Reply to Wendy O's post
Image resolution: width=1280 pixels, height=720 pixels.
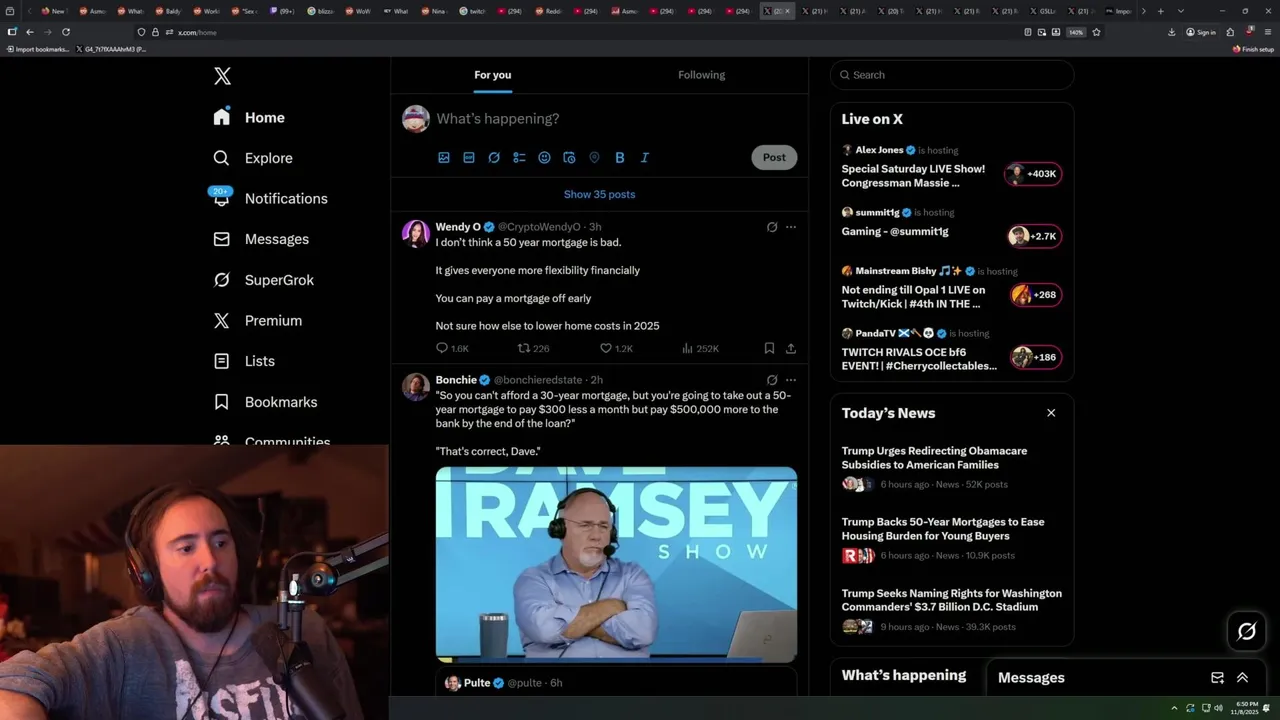452,348
